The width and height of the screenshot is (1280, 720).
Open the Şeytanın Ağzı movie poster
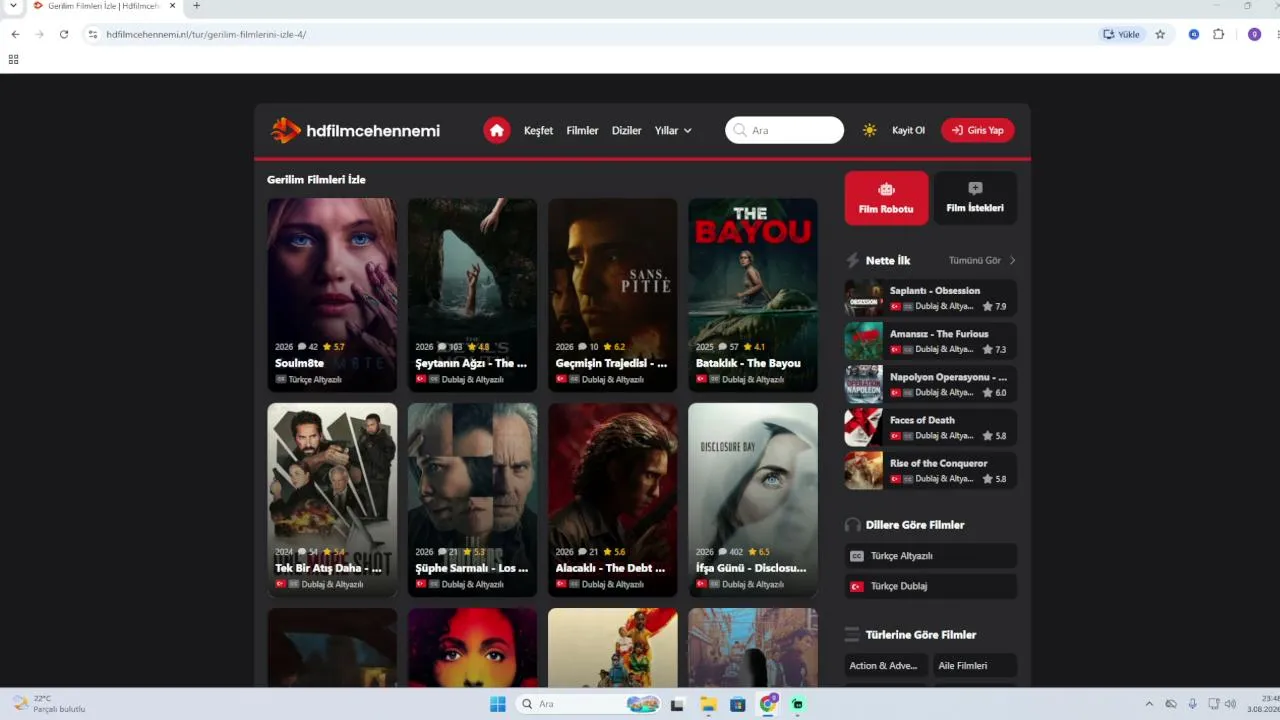point(472,295)
